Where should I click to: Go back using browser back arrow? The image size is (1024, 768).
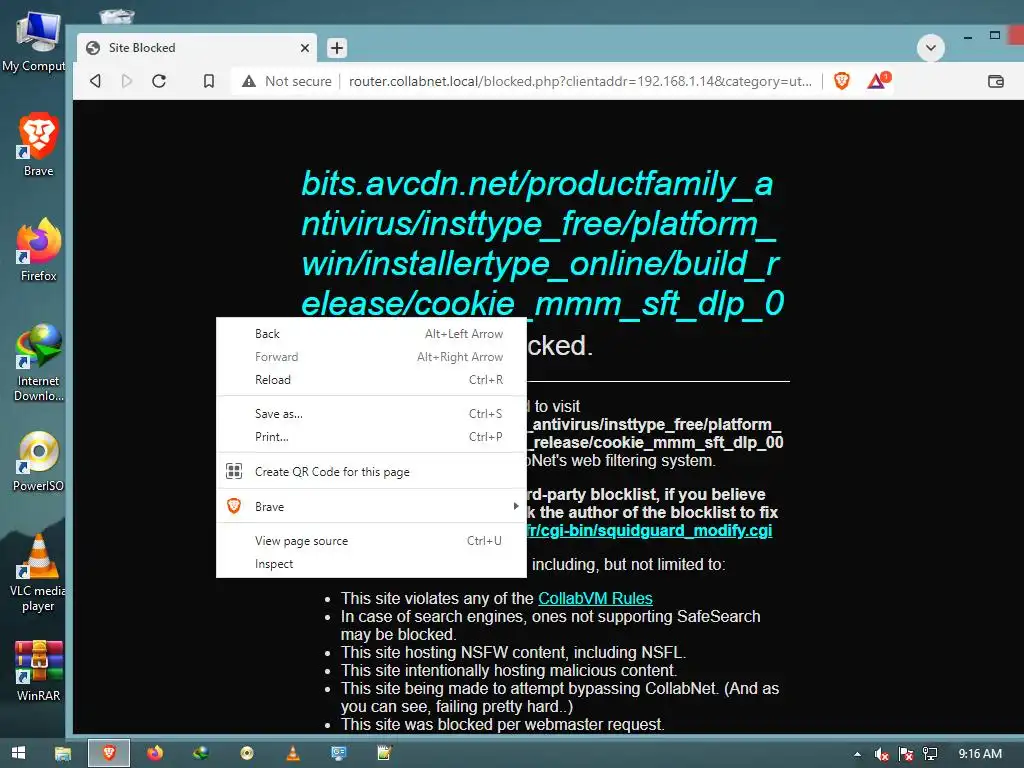coord(95,81)
